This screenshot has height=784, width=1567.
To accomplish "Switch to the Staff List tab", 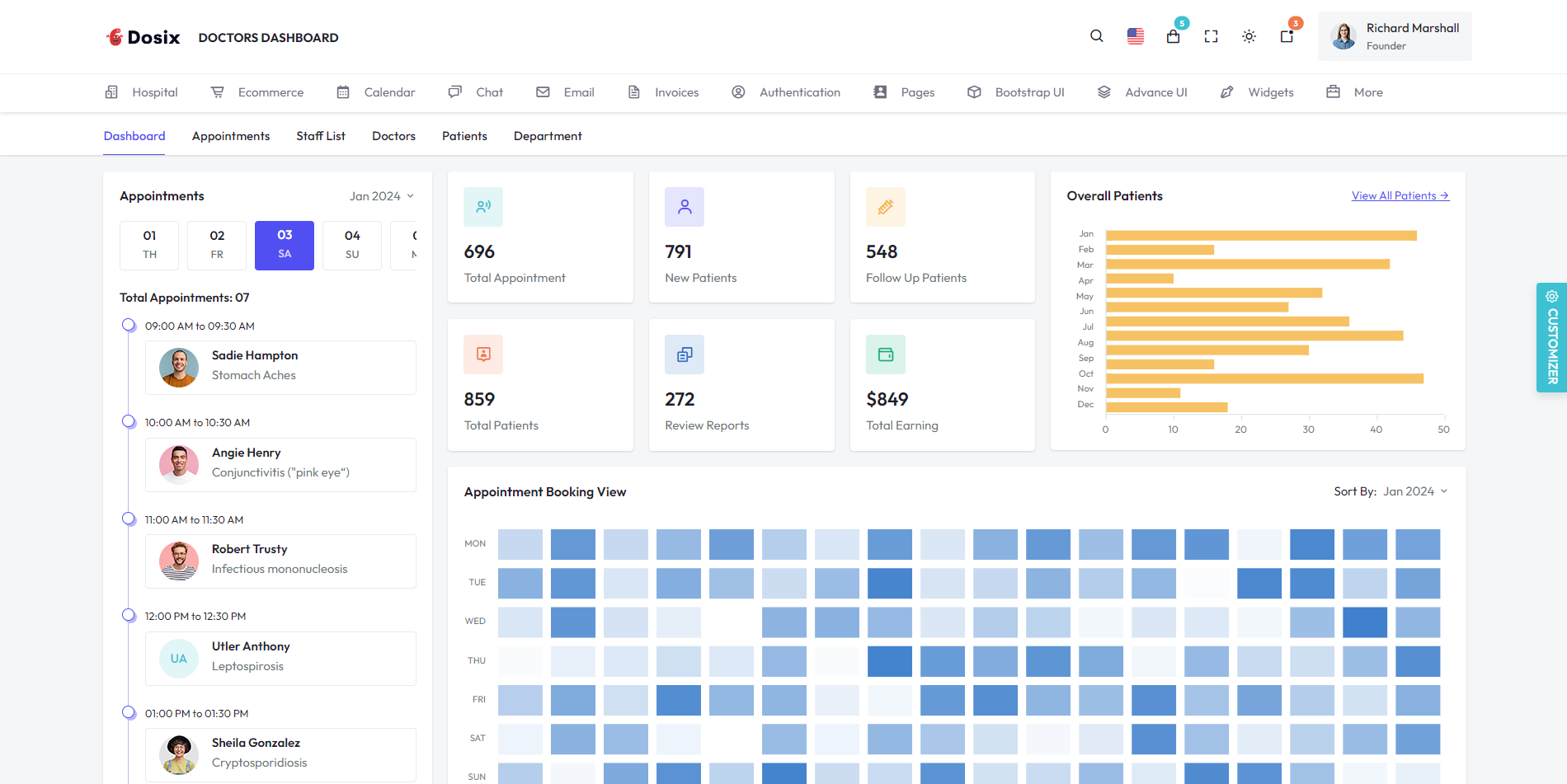I will [321, 136].
